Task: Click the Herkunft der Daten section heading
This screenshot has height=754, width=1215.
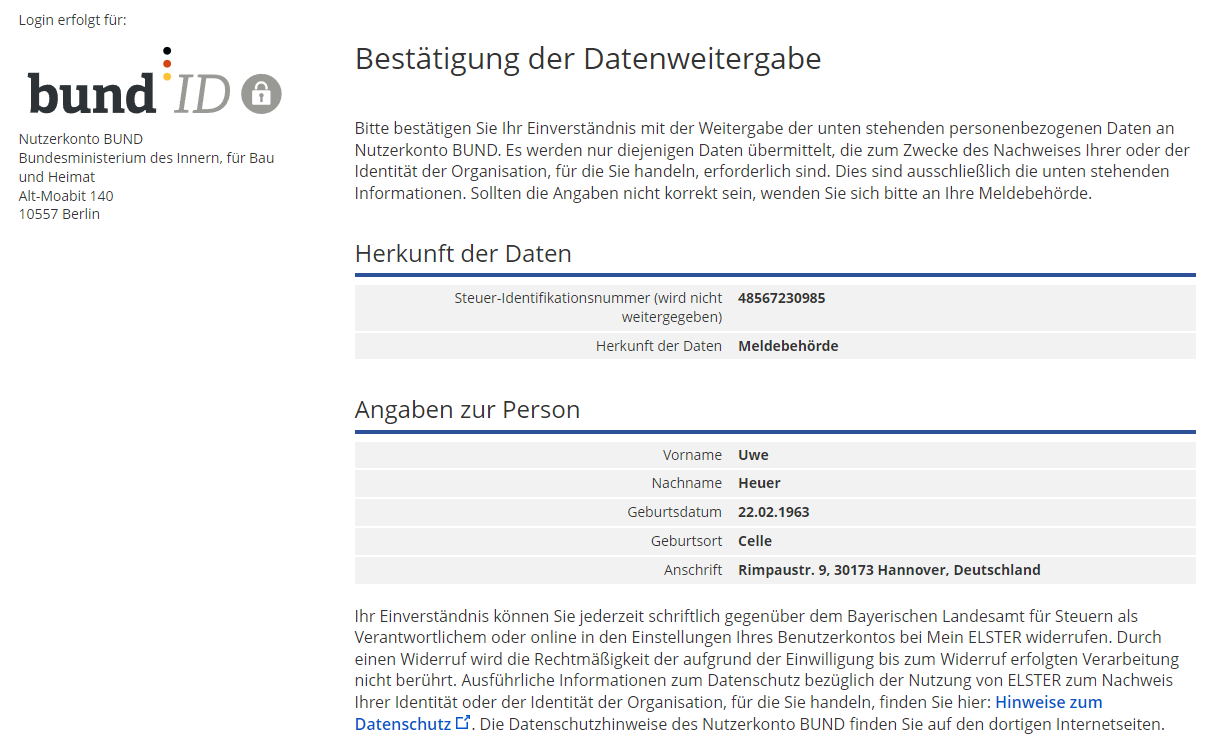Action: [x=463, y=254]
